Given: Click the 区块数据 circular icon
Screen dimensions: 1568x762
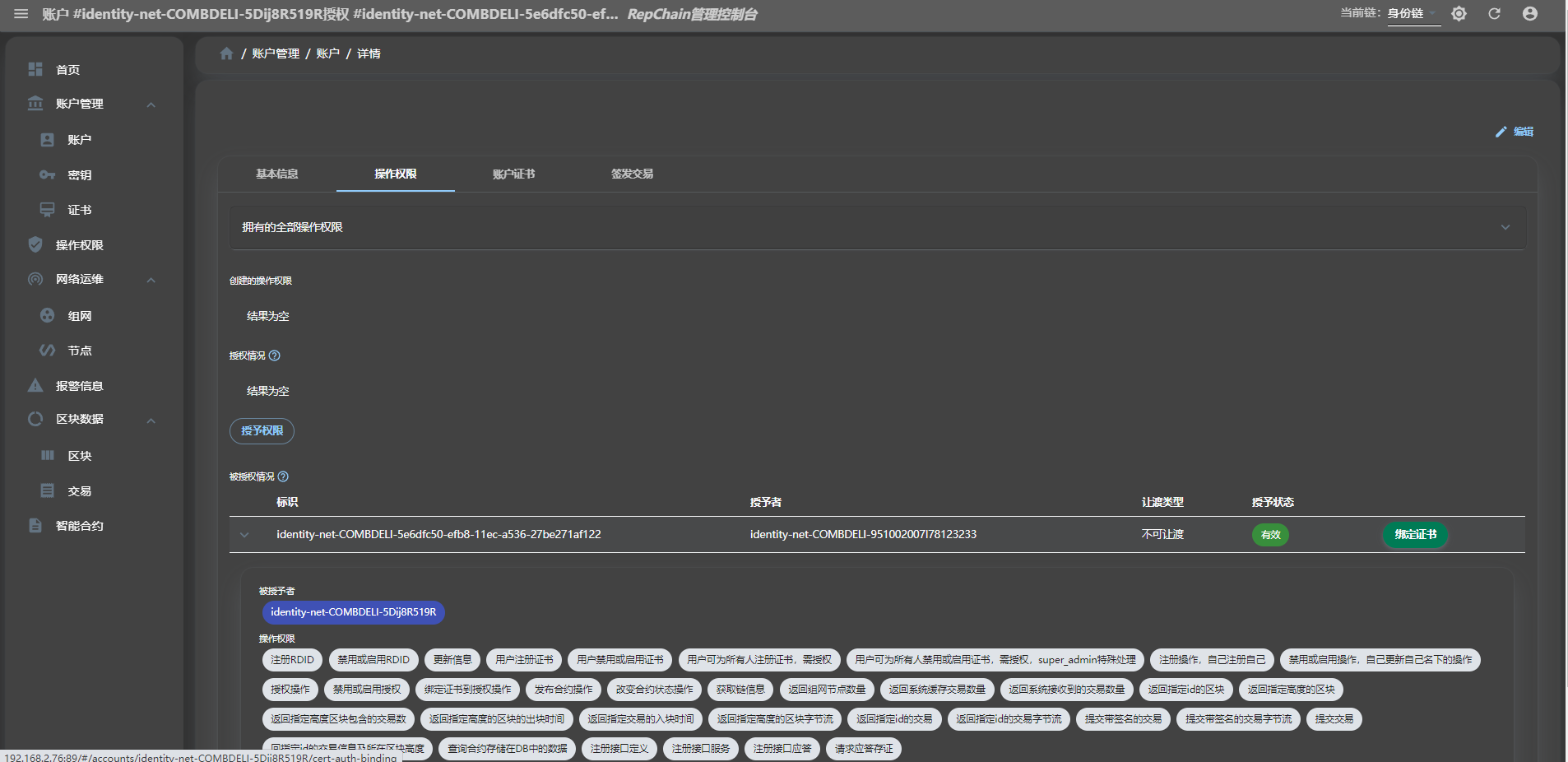Looking at the screenshot, I should (x=35, y=419).
